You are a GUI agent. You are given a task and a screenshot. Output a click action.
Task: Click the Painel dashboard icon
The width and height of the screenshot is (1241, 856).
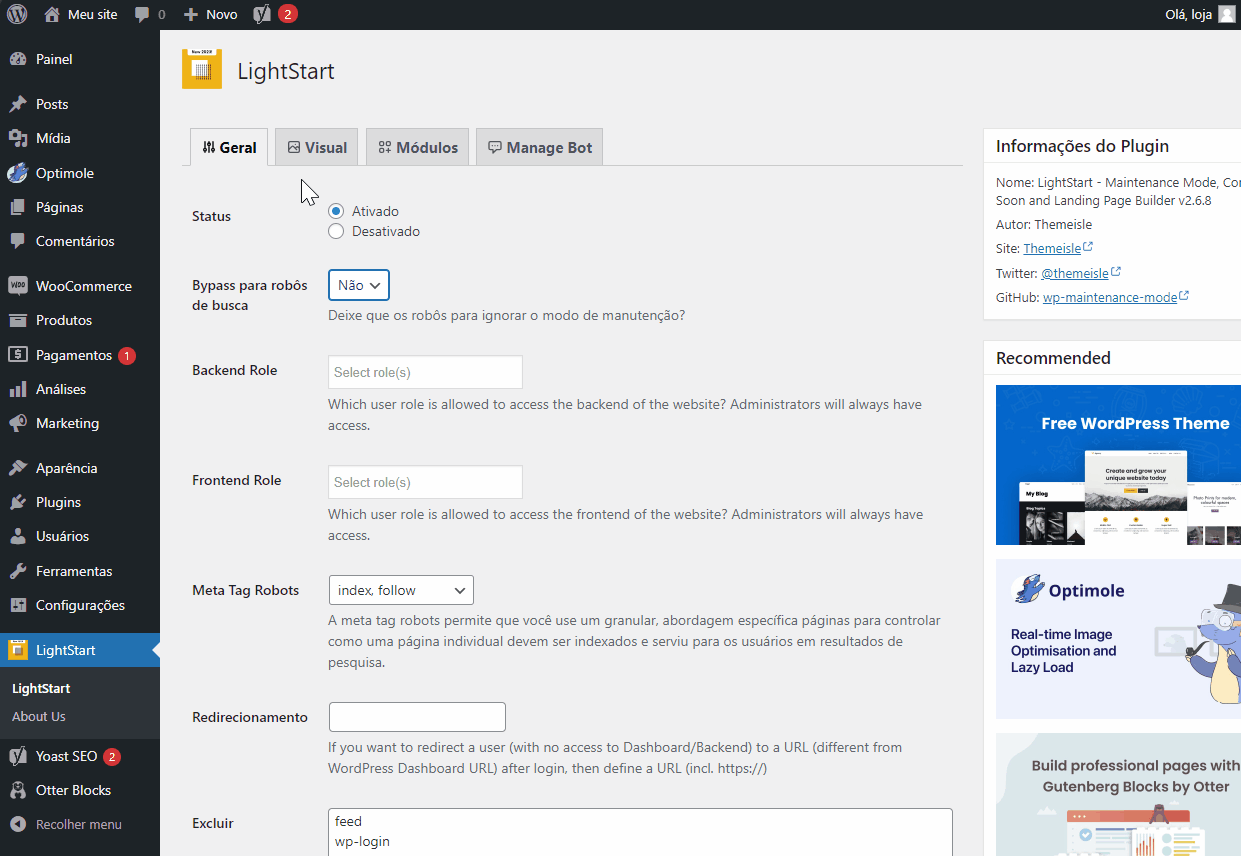[x=18, y=59]
